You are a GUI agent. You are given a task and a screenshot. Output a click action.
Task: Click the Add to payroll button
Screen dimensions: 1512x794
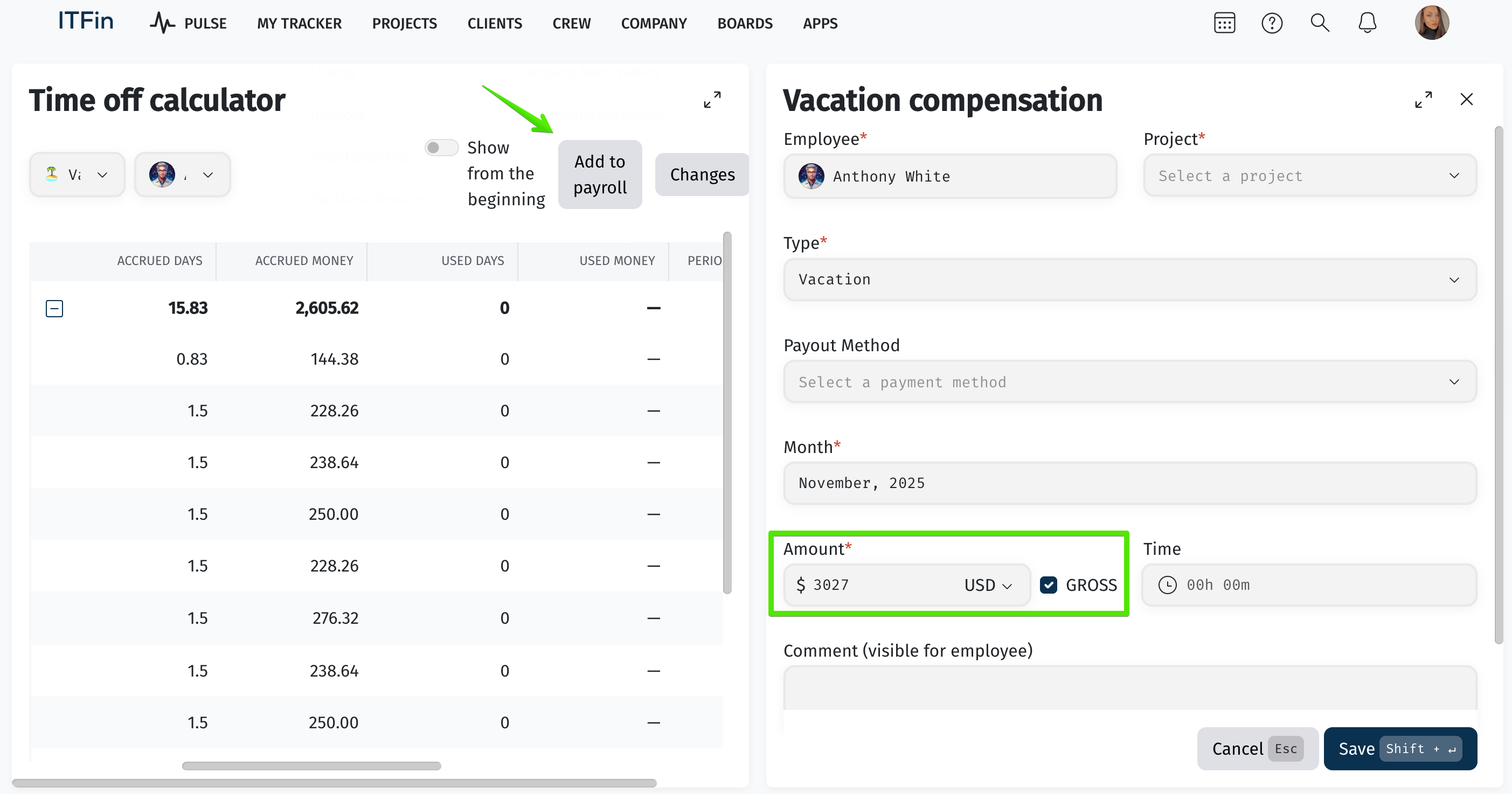599,175
